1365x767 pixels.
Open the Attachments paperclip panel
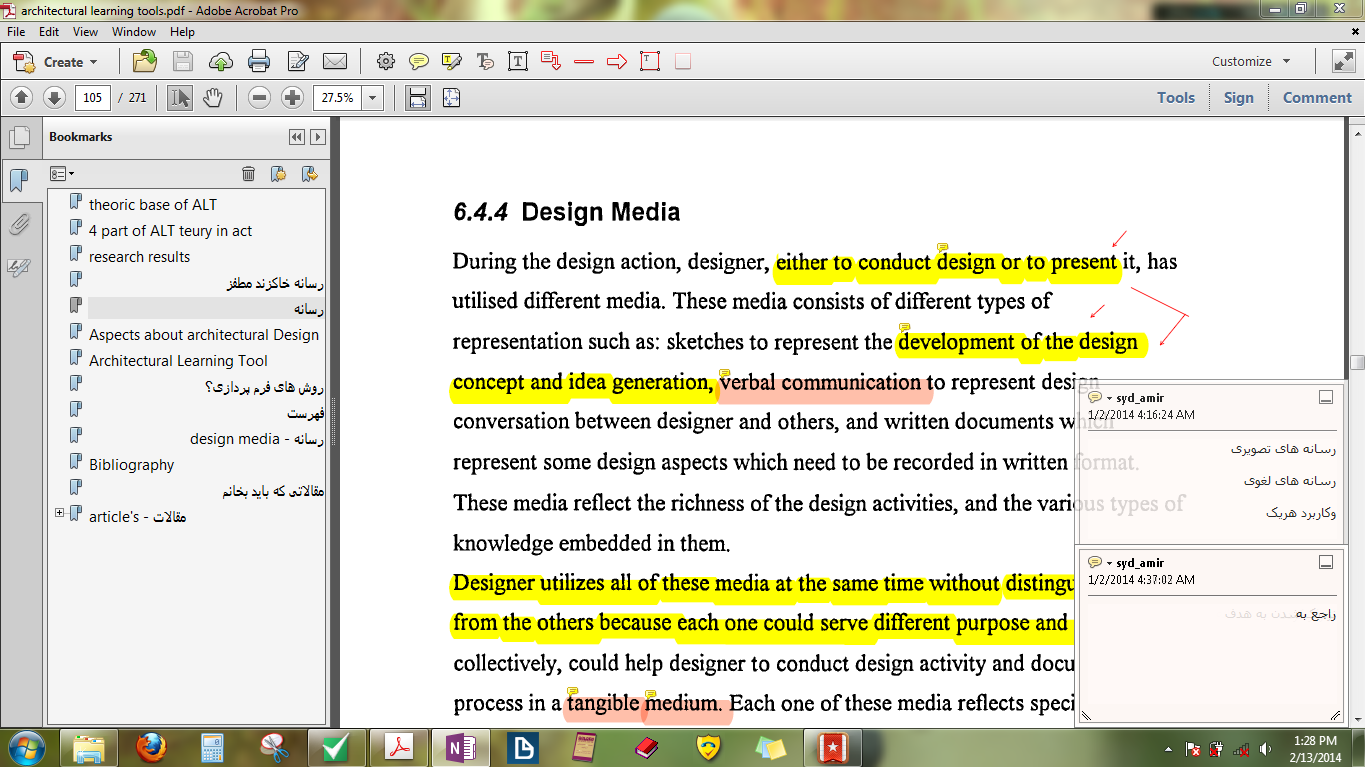tap(19, 224)
